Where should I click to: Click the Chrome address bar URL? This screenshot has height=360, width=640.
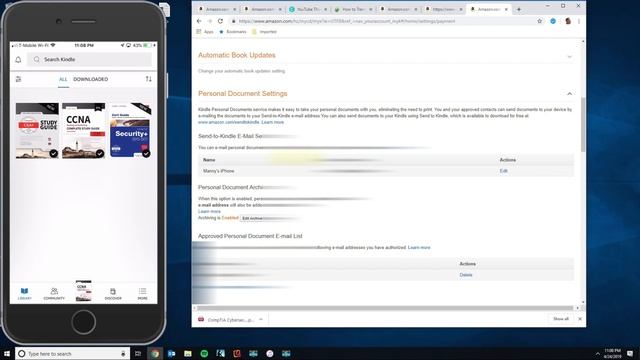pyautogui.click(x=347, y=21)
